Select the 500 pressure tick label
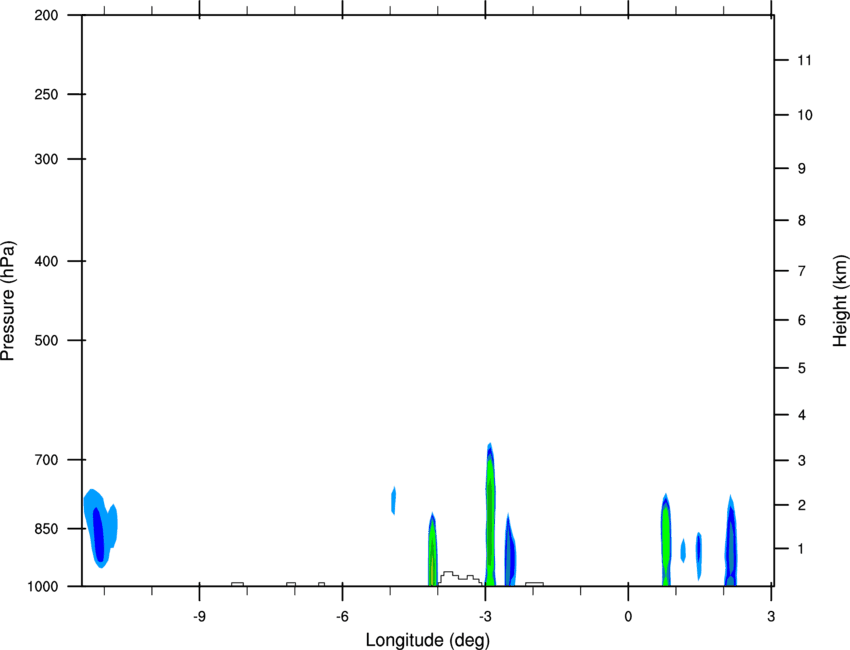Screen dimensions: 850x650 point(46,340)
